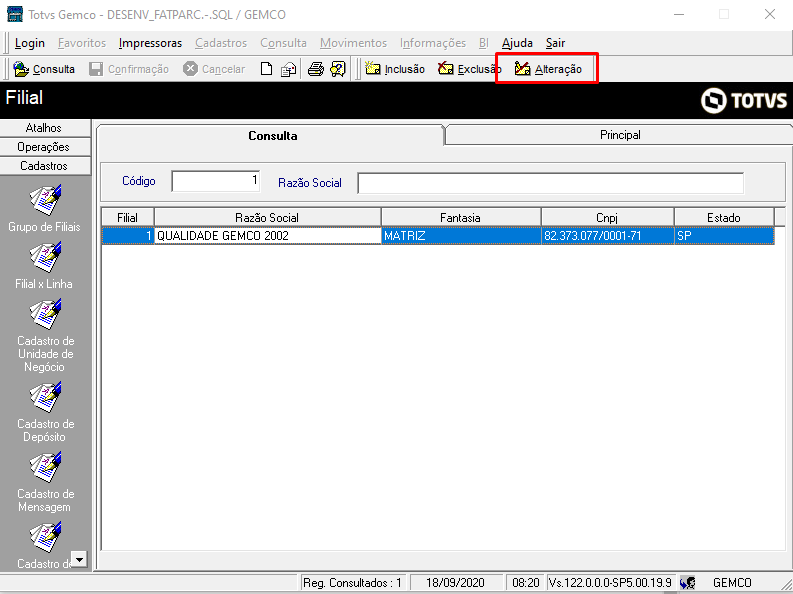Click the SP Estado cell

(724, 236)
